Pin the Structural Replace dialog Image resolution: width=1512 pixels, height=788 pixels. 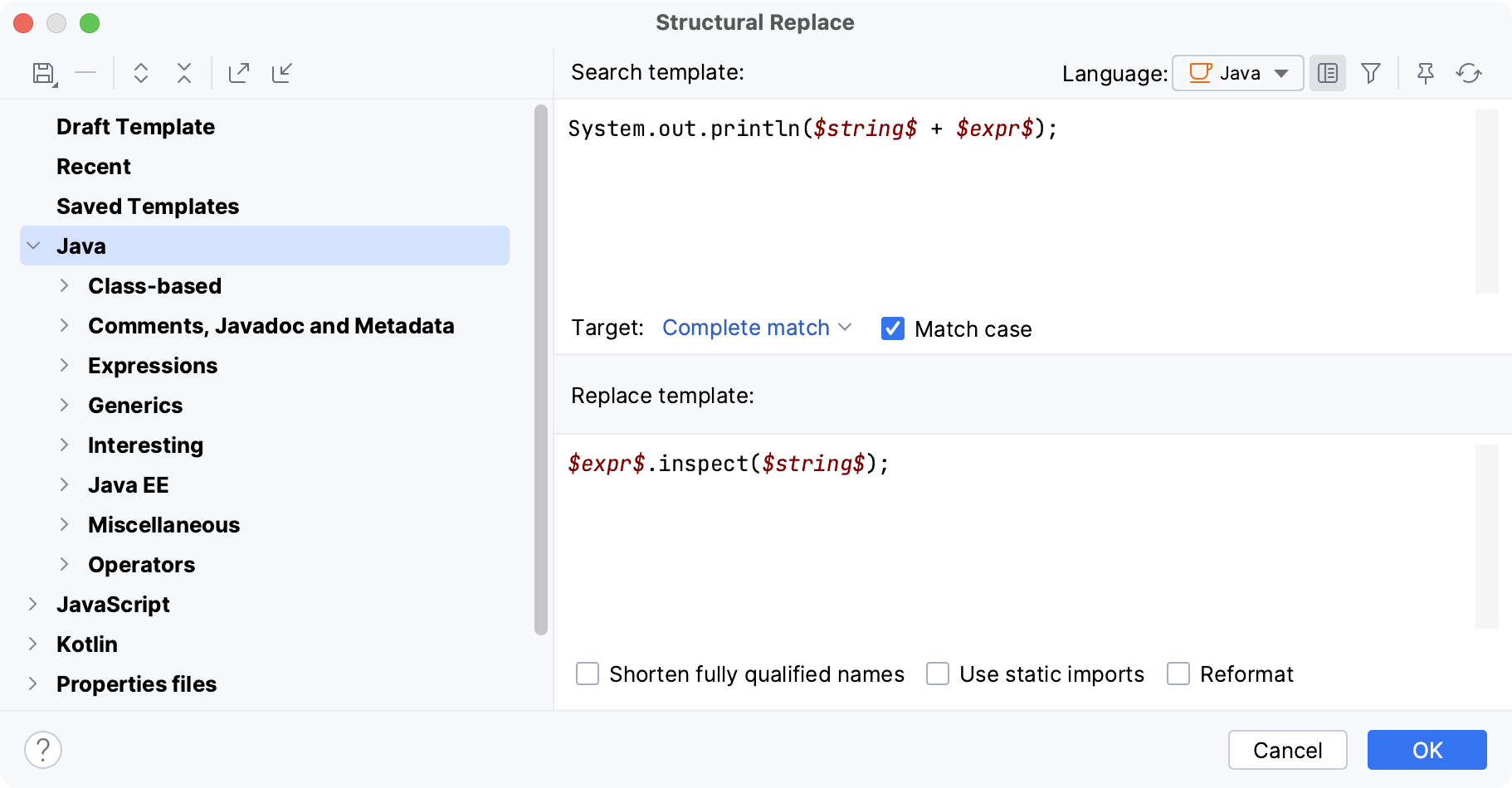coord(1426,73)
